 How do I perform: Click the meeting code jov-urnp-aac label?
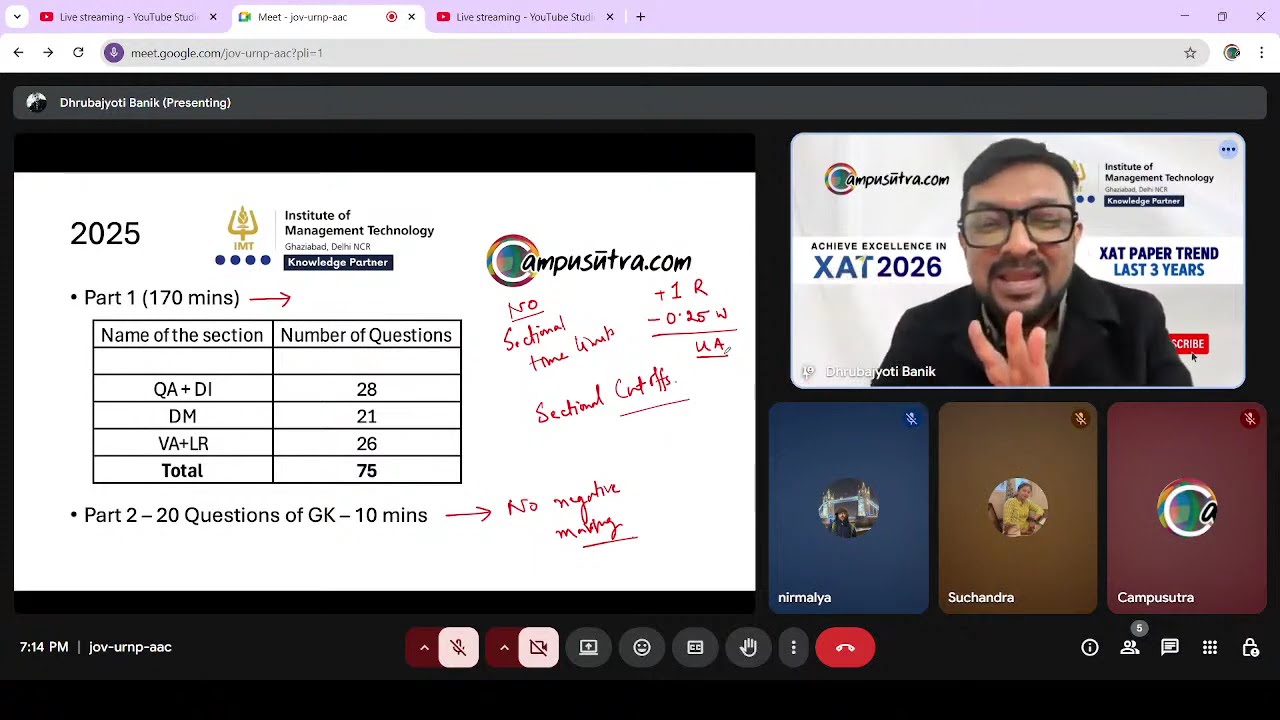click(130, 647)
